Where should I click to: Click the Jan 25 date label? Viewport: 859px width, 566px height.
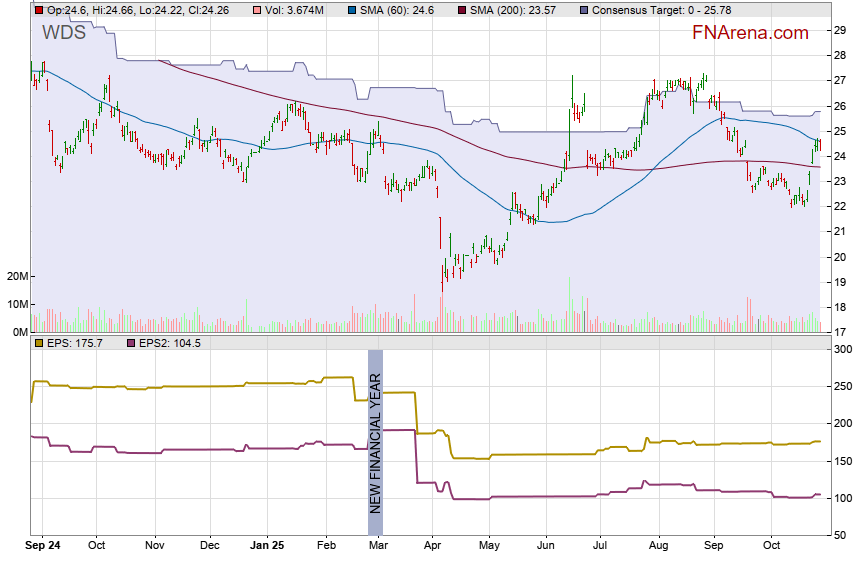267,547
